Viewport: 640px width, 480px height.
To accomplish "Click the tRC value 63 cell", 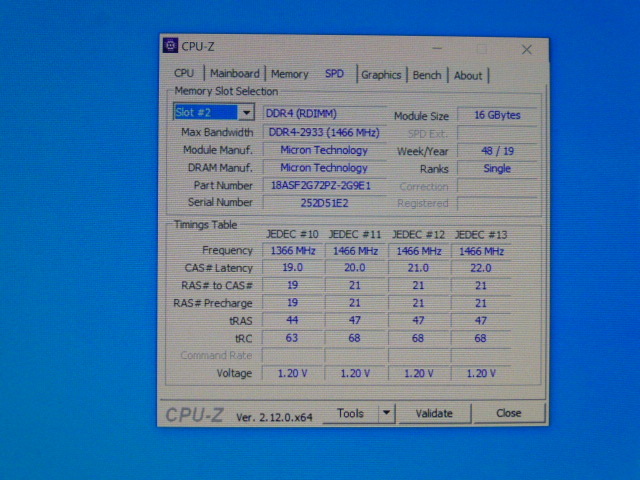I will (x=293, y=338).
